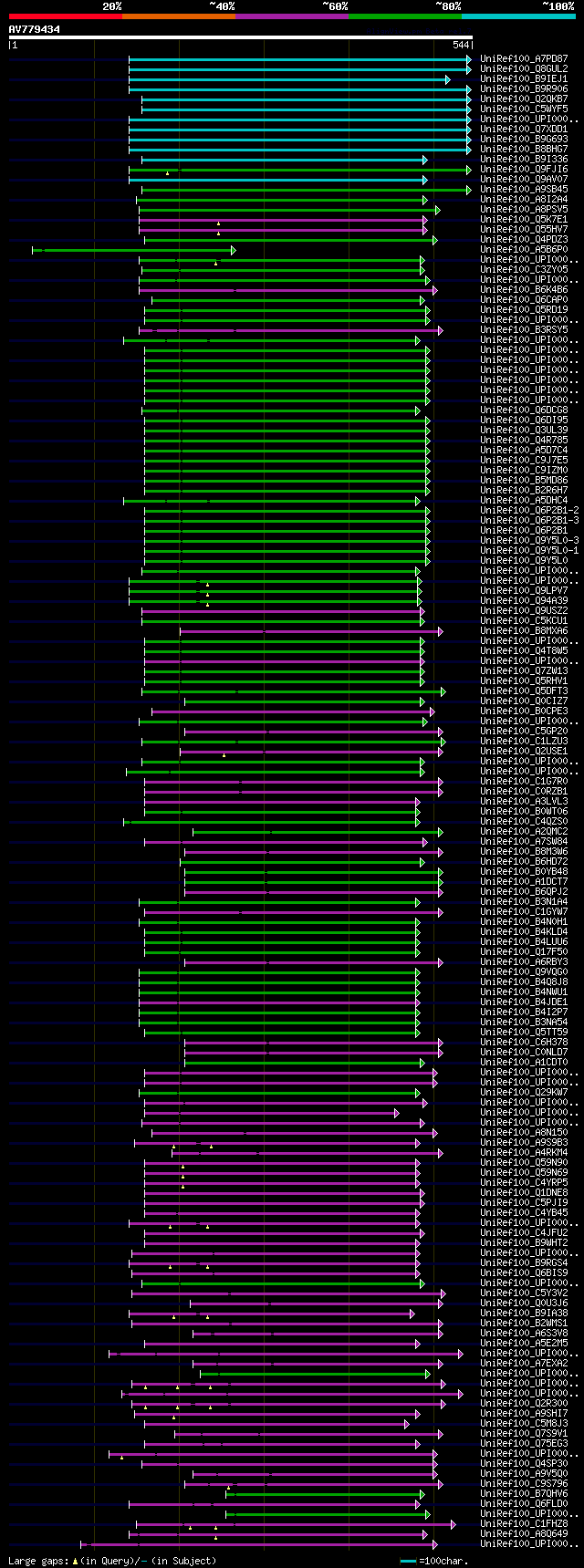Select the UniRef100_B6K4B6 label

coord(524,289)
